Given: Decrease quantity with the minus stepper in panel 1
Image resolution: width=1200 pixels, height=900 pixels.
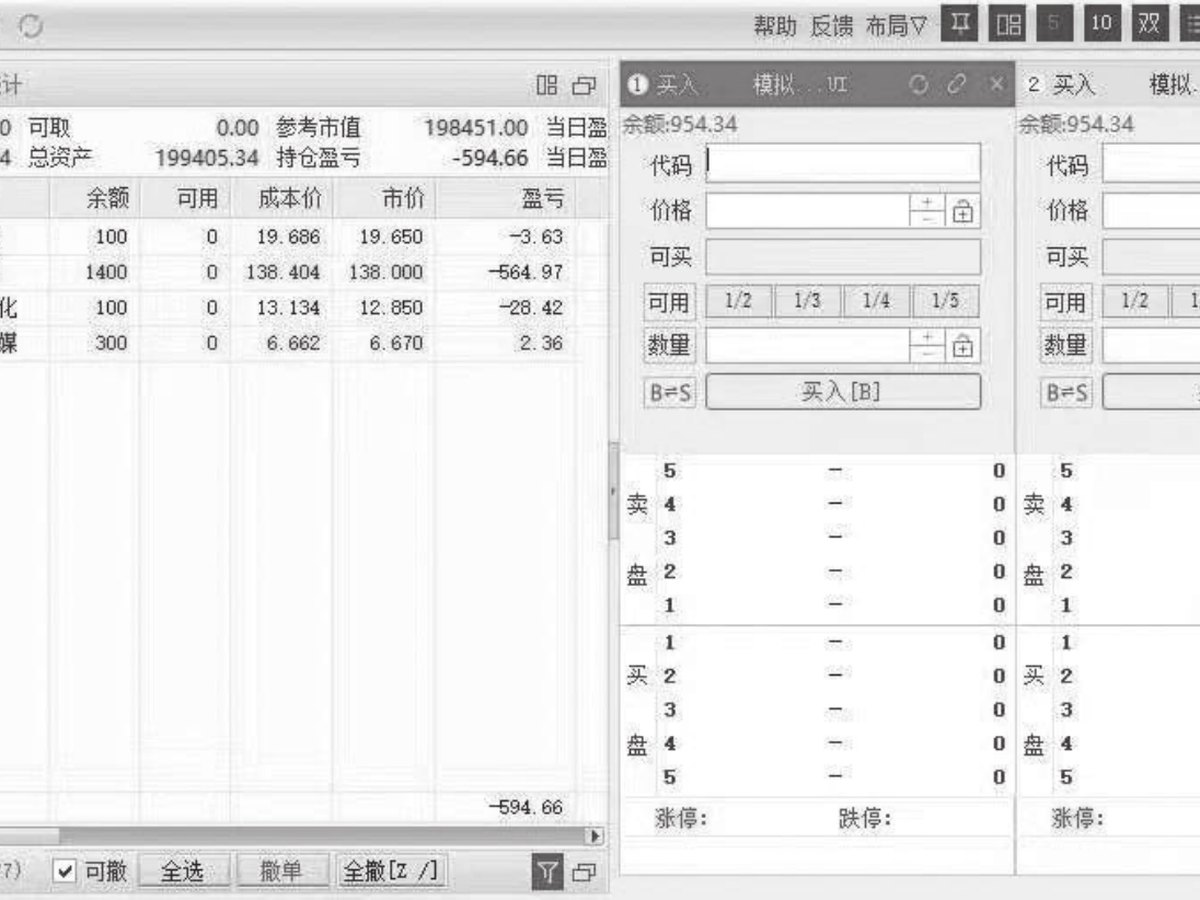Looking at the screenshot, I should pos(928,355).
